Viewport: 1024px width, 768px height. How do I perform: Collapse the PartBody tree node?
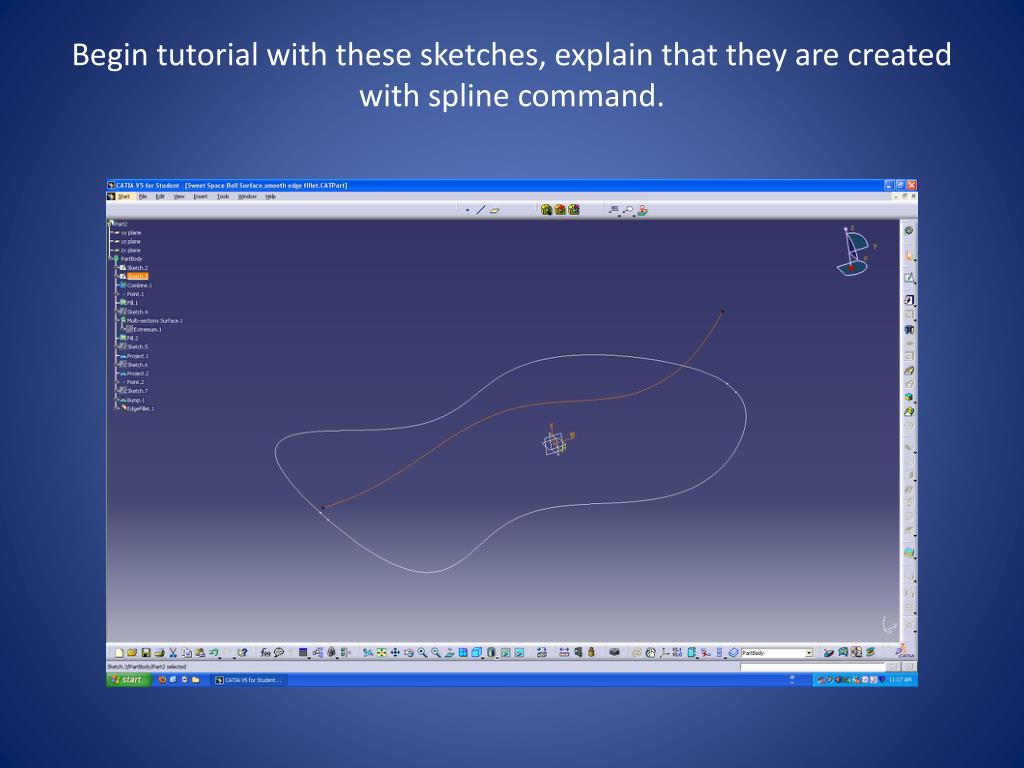pyautogui.click(x=110, y=259)
